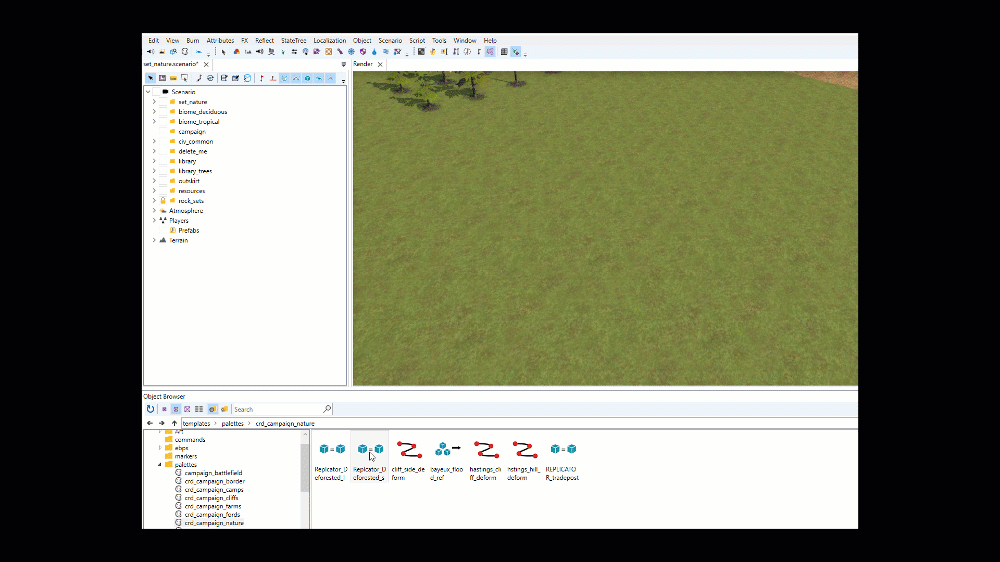Select the REPLICATOR_tradepost item
Image resolution: width=1000 pixels, height=562 pixels.
click(562, 461)
